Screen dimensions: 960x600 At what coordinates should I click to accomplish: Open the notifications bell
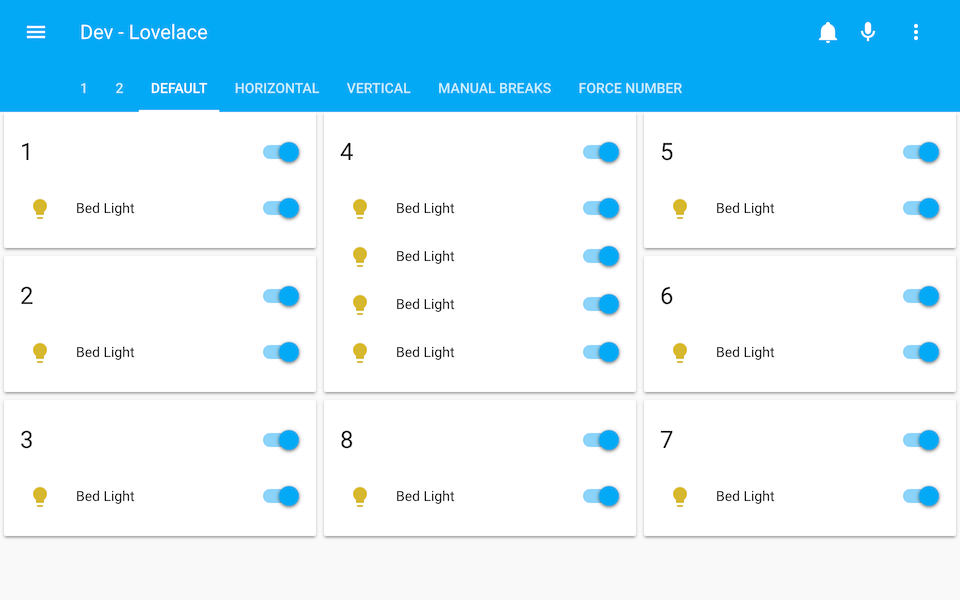tap(828, 32)
